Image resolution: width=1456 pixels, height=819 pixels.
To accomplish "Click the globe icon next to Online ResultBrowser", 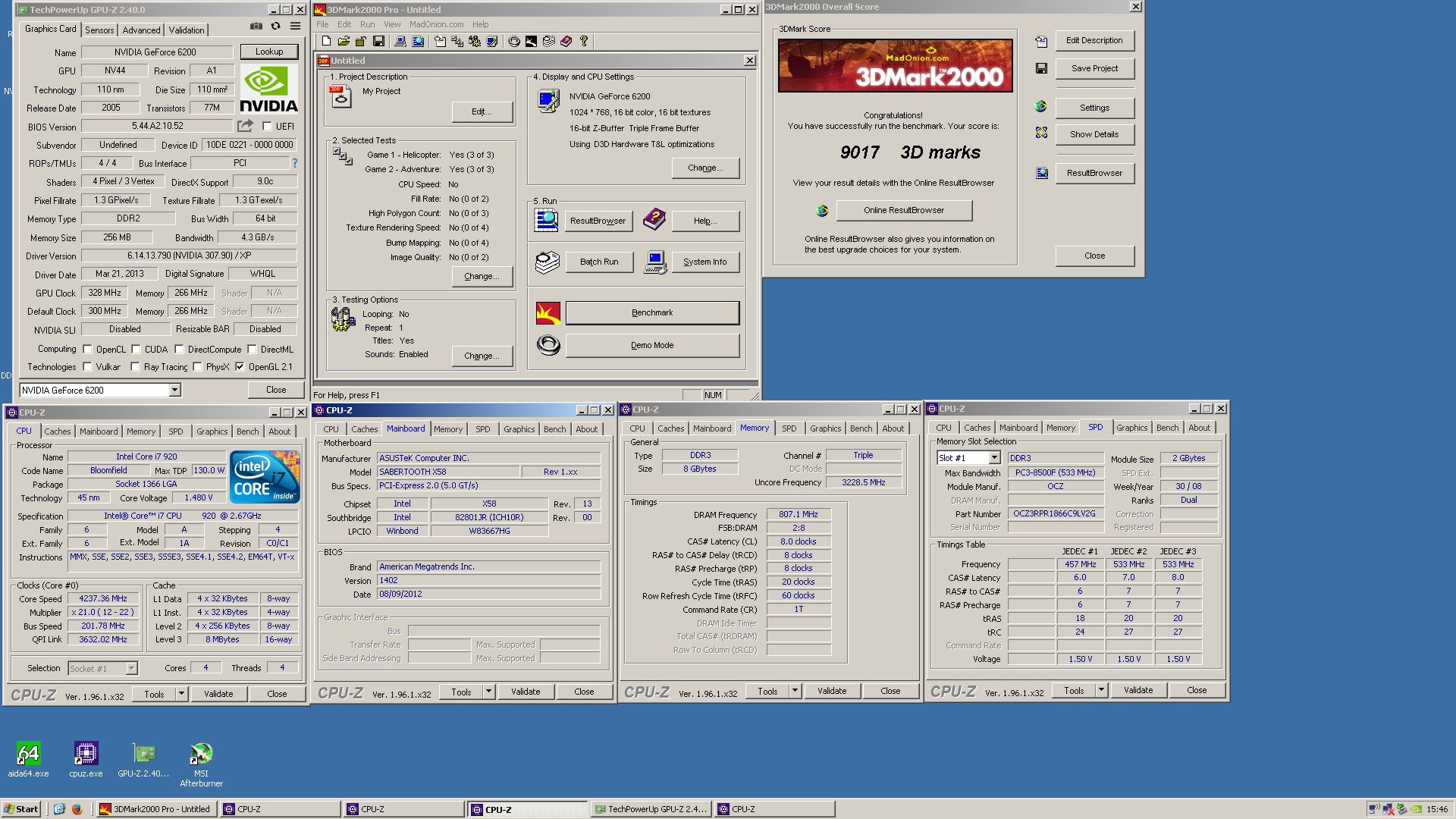I will point(822,211).
